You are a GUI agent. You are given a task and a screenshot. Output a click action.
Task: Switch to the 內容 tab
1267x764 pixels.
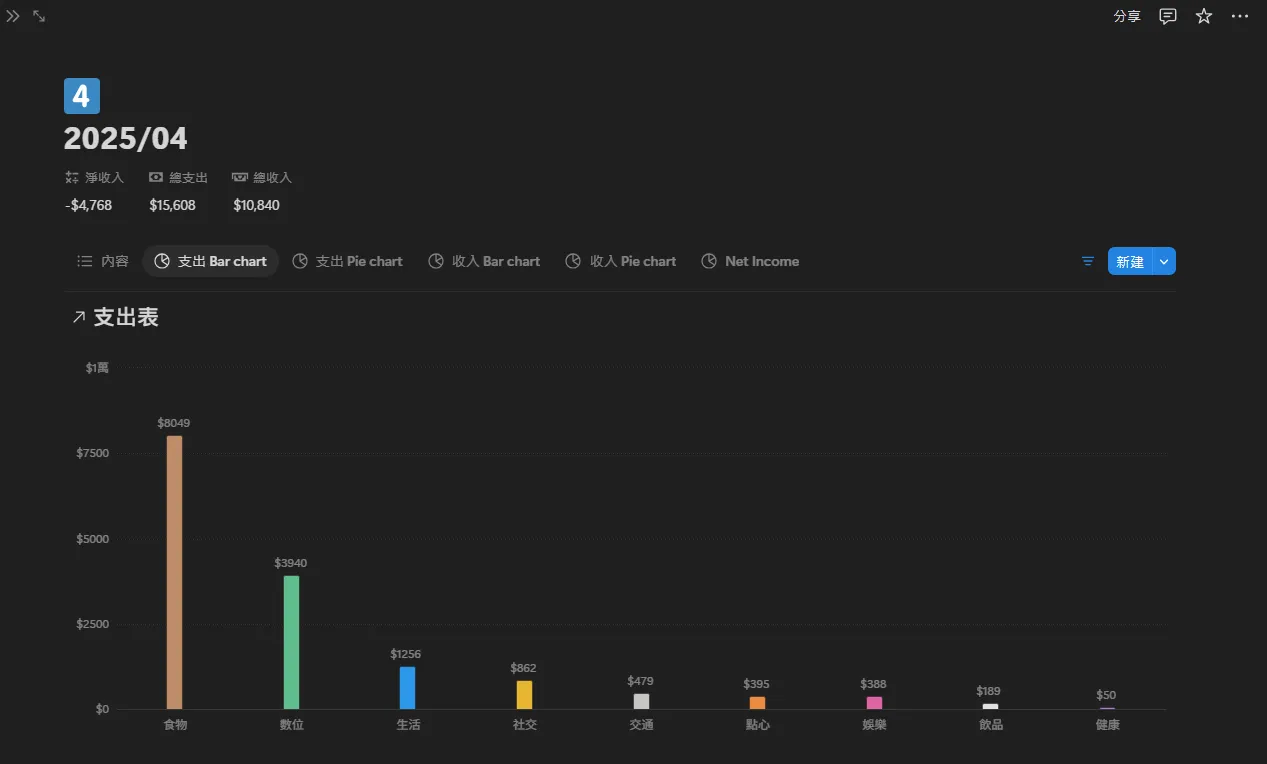click(x=103, y=261)
